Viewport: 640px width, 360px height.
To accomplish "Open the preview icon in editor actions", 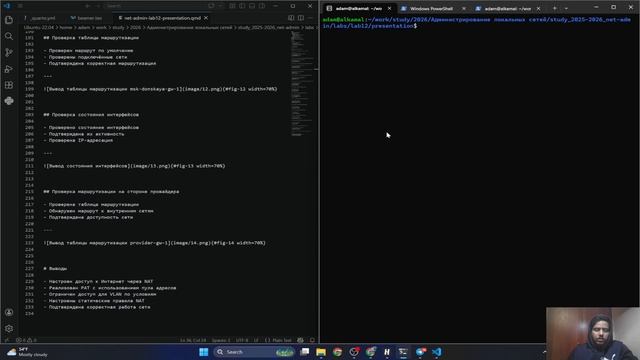I will pyautogui.click(x=291, y=18).
